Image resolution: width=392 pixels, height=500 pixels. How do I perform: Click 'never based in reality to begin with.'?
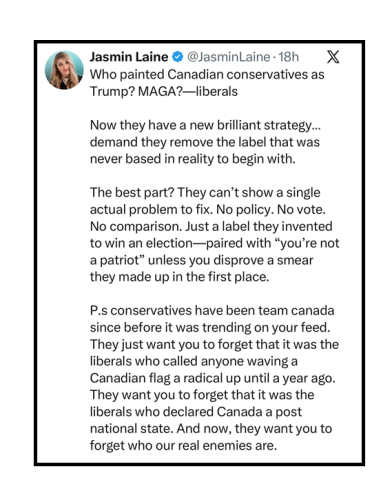tap(193, 159)
